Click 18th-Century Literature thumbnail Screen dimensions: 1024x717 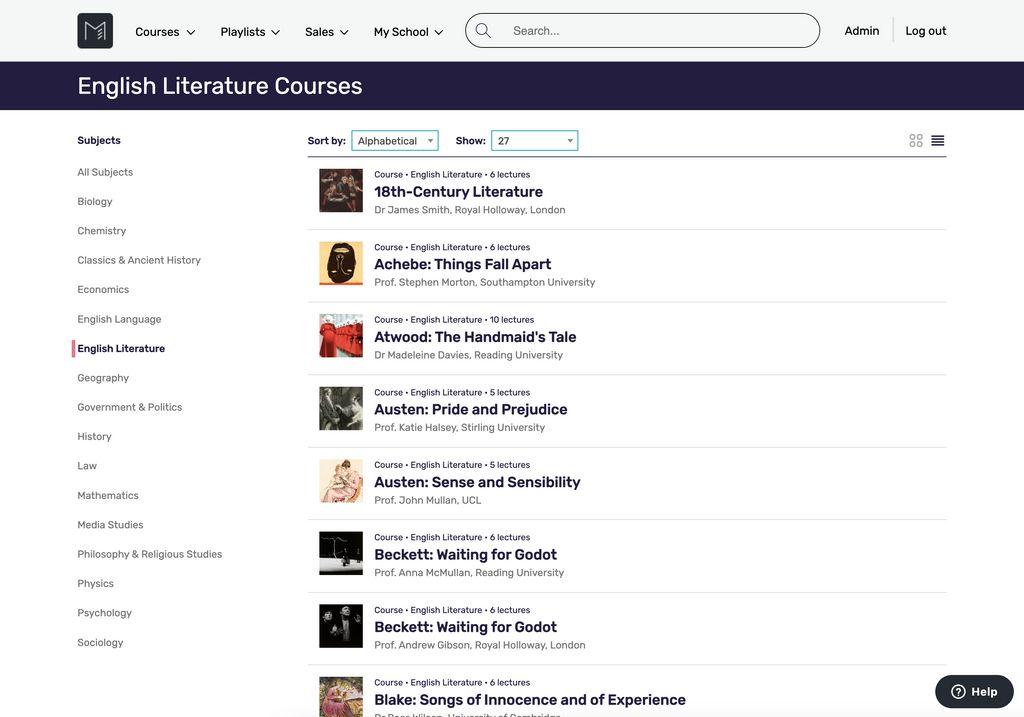click(x=341, y=191)
